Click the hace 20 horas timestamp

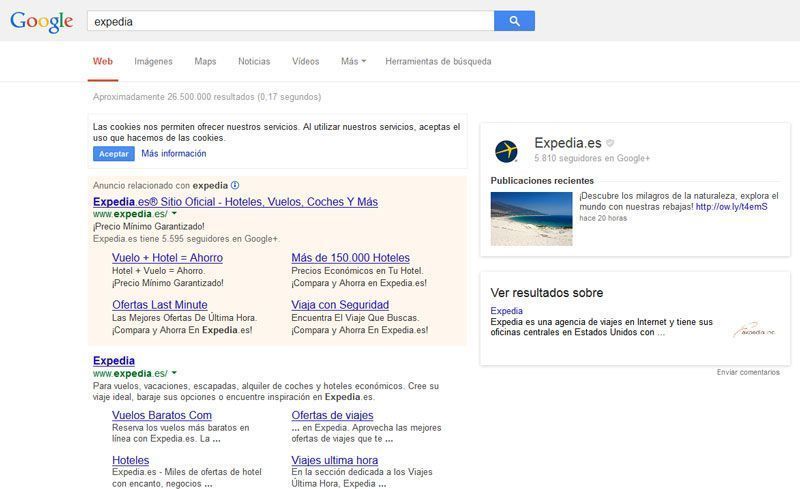pyautogui.click(x=603, y=218)
